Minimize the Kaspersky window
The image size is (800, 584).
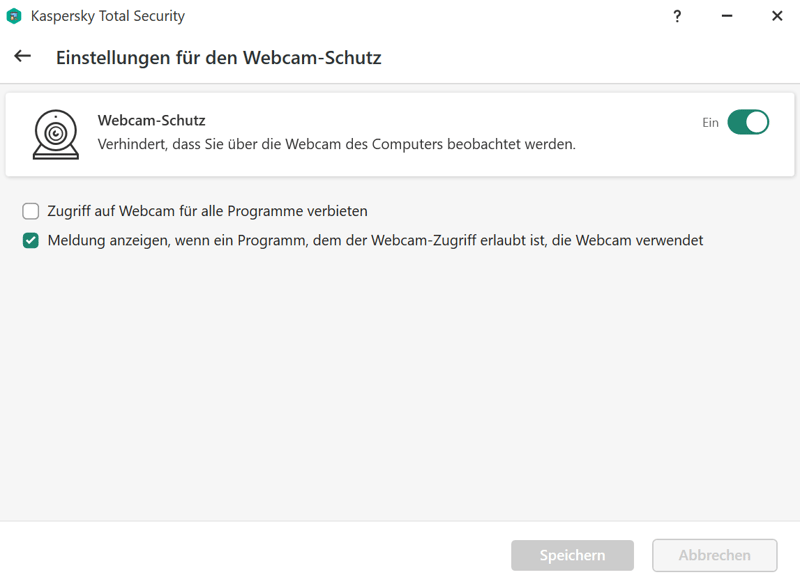click(x=727, y=16)
